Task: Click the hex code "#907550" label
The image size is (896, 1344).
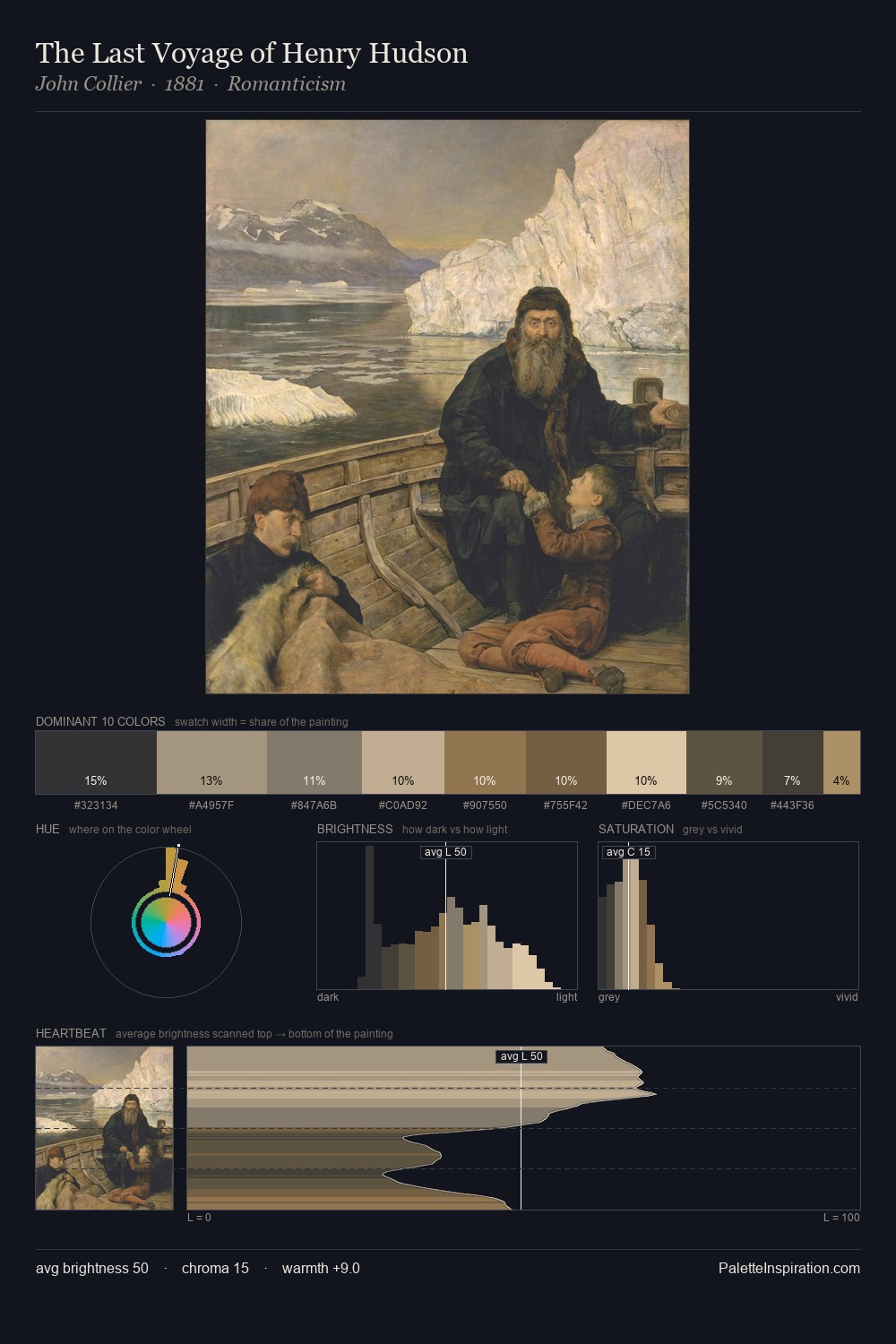Action: pyautogui.click(x=485, y=806)
